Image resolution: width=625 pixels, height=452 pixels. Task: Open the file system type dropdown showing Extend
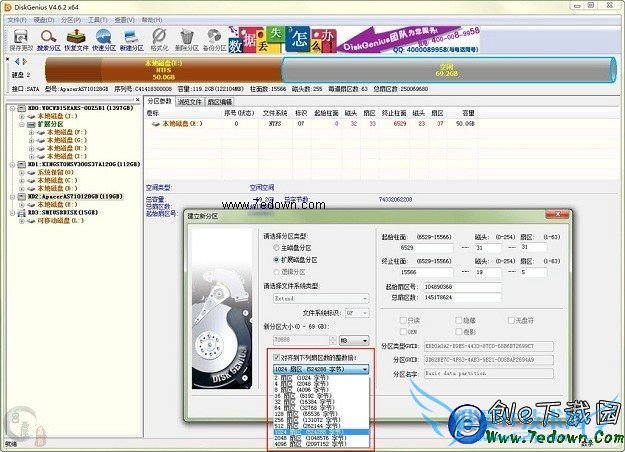(x=321, y=299)
